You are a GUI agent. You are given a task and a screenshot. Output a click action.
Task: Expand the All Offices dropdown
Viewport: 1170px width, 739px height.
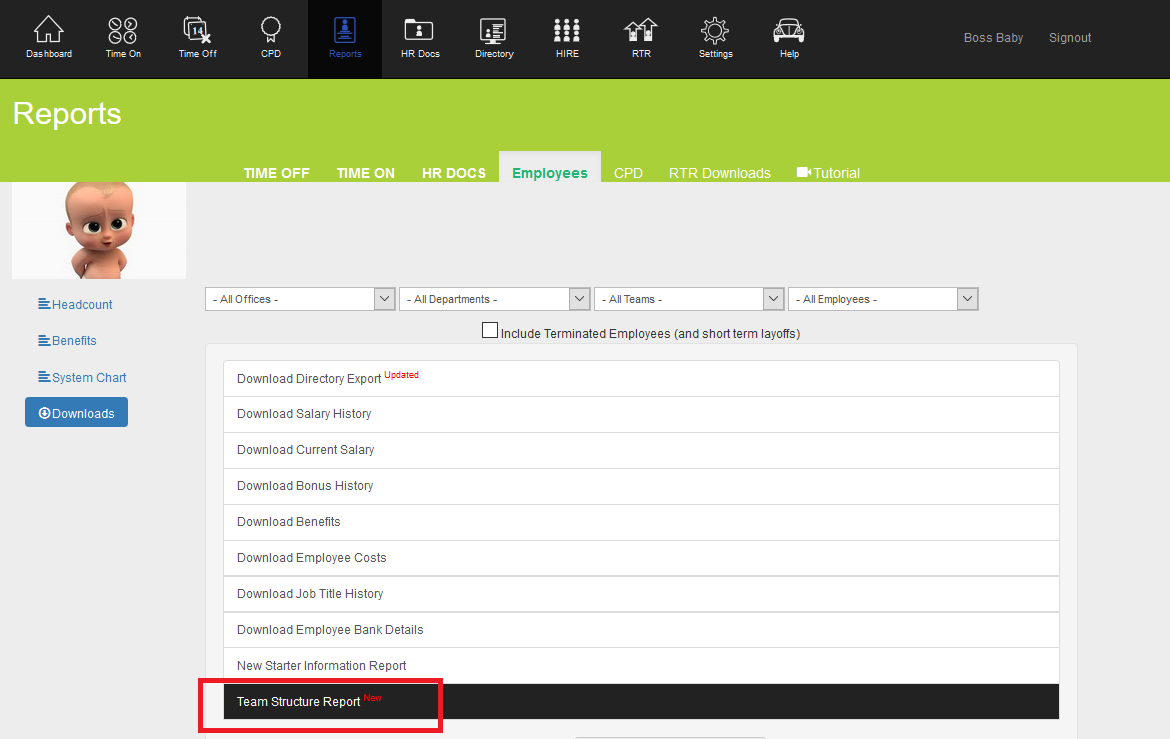pyautogui.click(x=300, y=299)
